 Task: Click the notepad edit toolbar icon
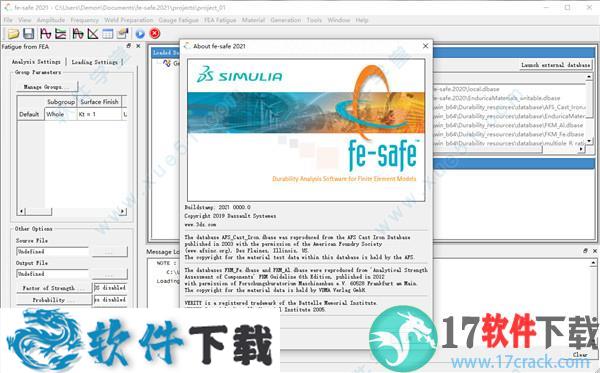(x=122, y=34)
